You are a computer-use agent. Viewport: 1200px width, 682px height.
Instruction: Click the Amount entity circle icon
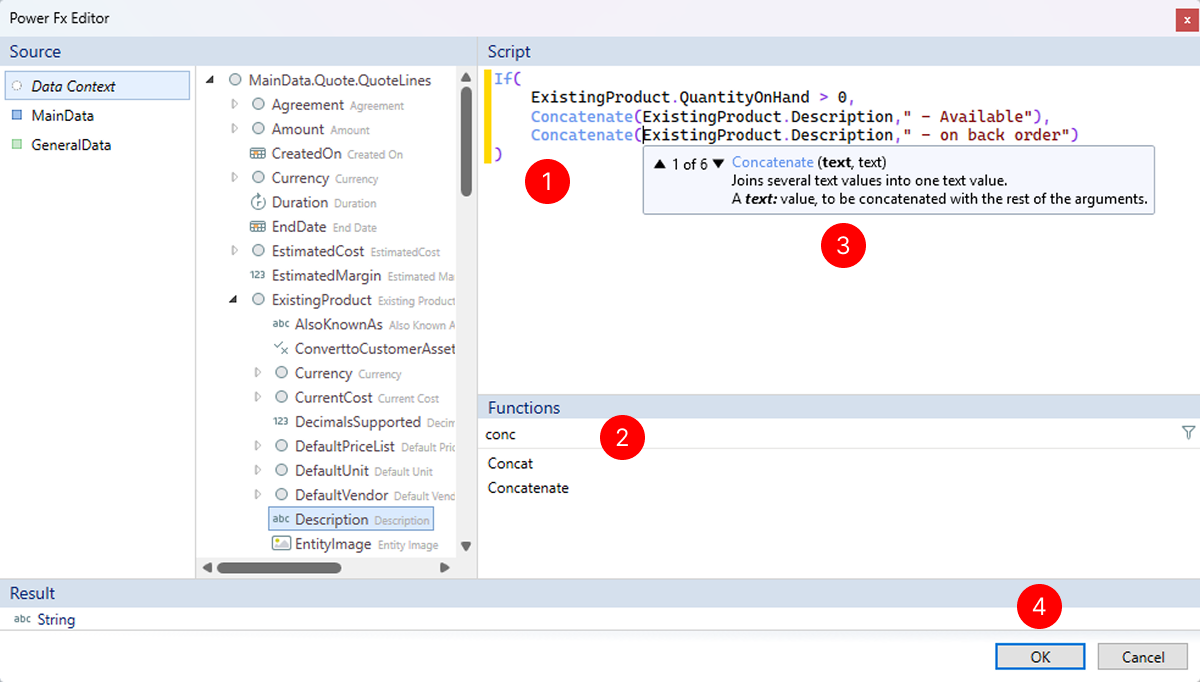coord(258,129)
